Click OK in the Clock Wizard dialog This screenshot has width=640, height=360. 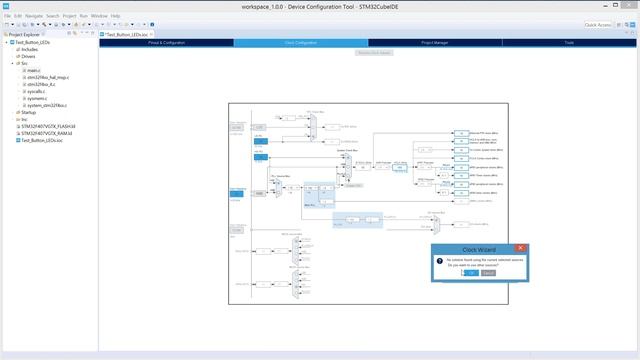(x=471, y=273)
